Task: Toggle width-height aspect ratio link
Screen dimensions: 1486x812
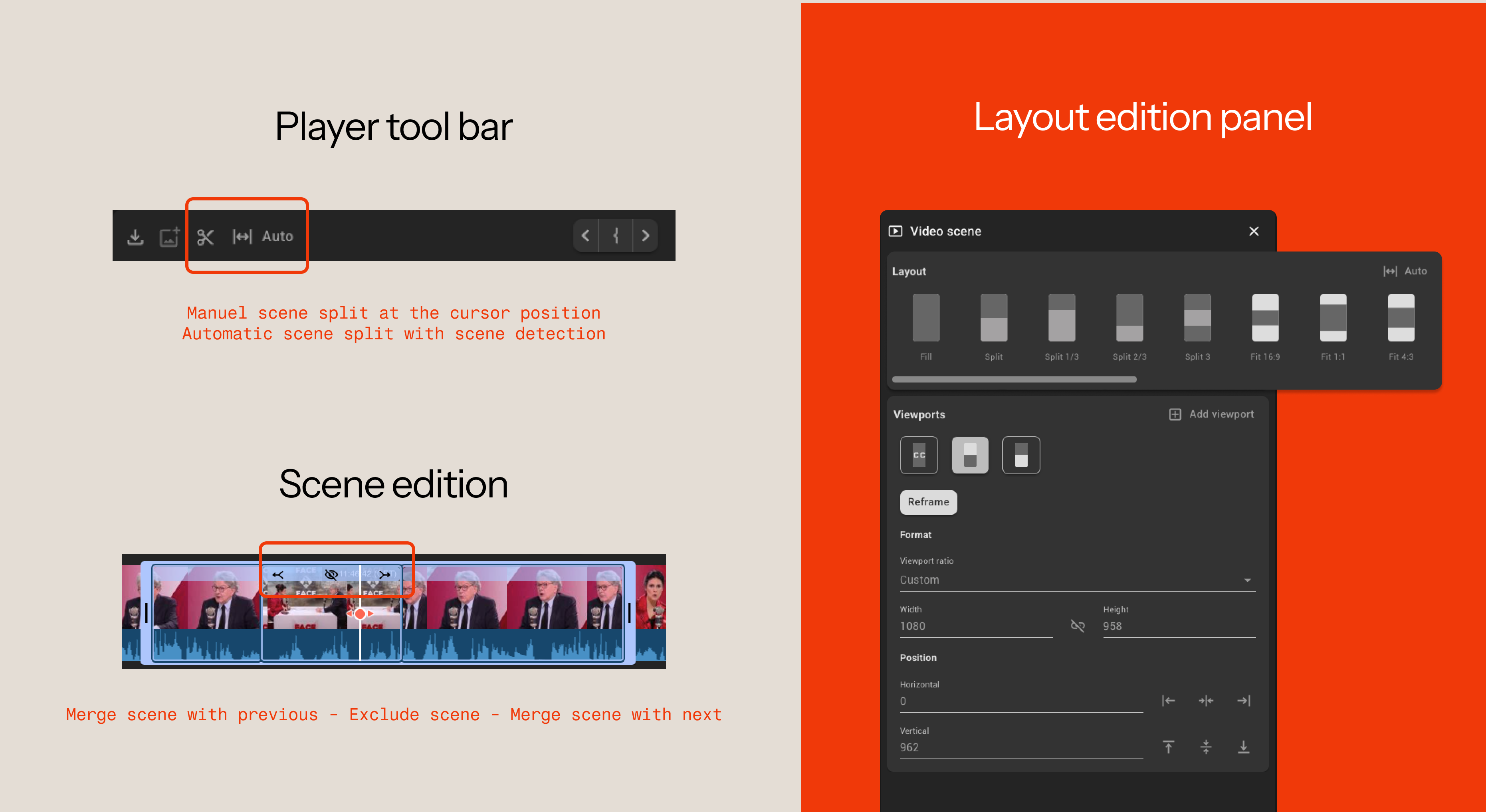Action: (1078, 626)
